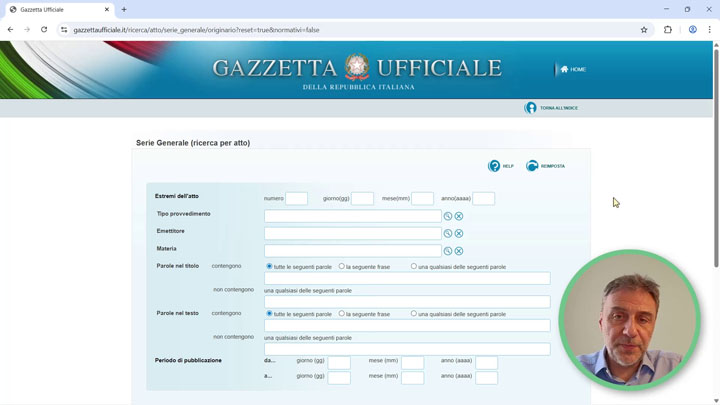Focus the anno(aaaa) field of Estremi dell'atto
This screenshot has width=720, height=405.
[x=484, y=198]
